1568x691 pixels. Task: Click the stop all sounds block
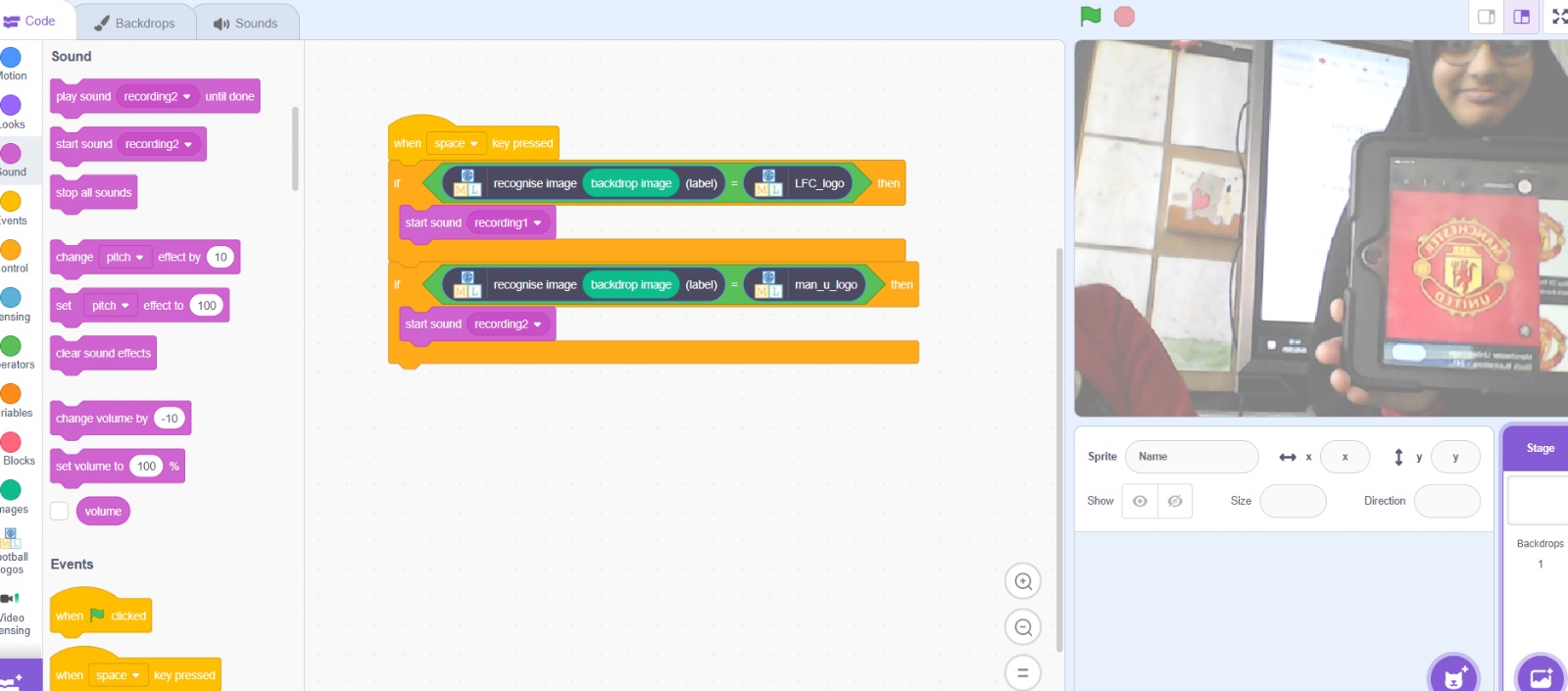[93, 193]
